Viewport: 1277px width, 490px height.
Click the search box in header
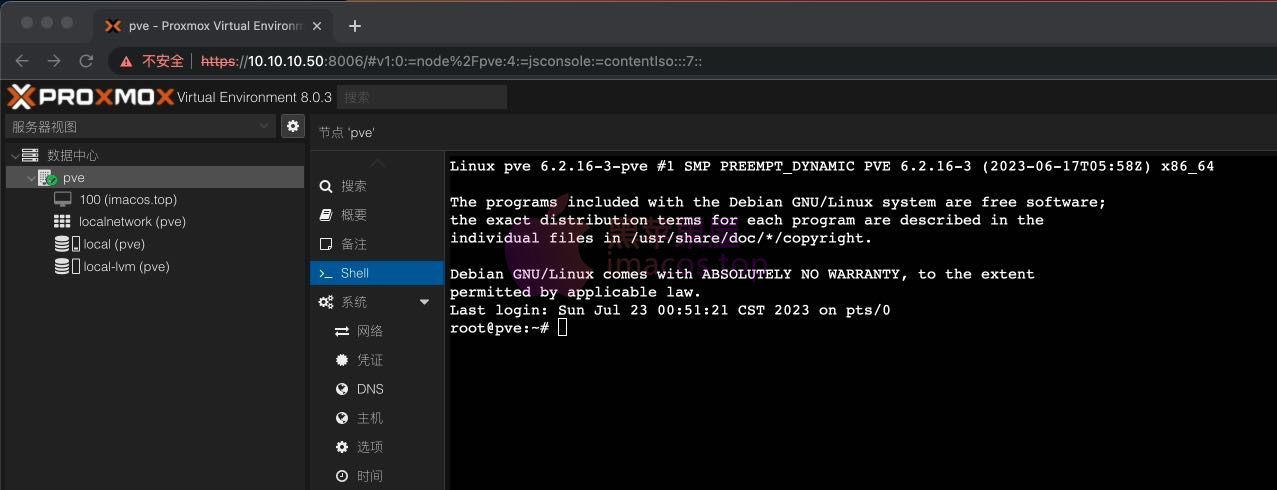click(422, 97)
